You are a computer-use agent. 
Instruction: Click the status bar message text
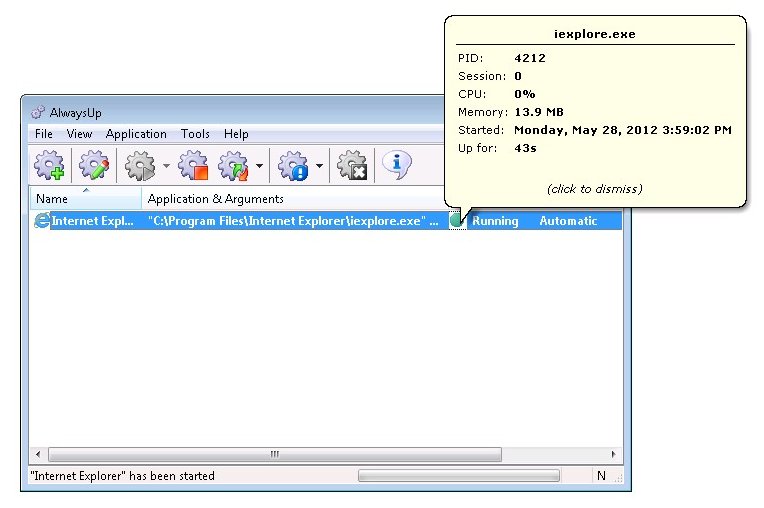pyautogui.click(x=122, y=476)
